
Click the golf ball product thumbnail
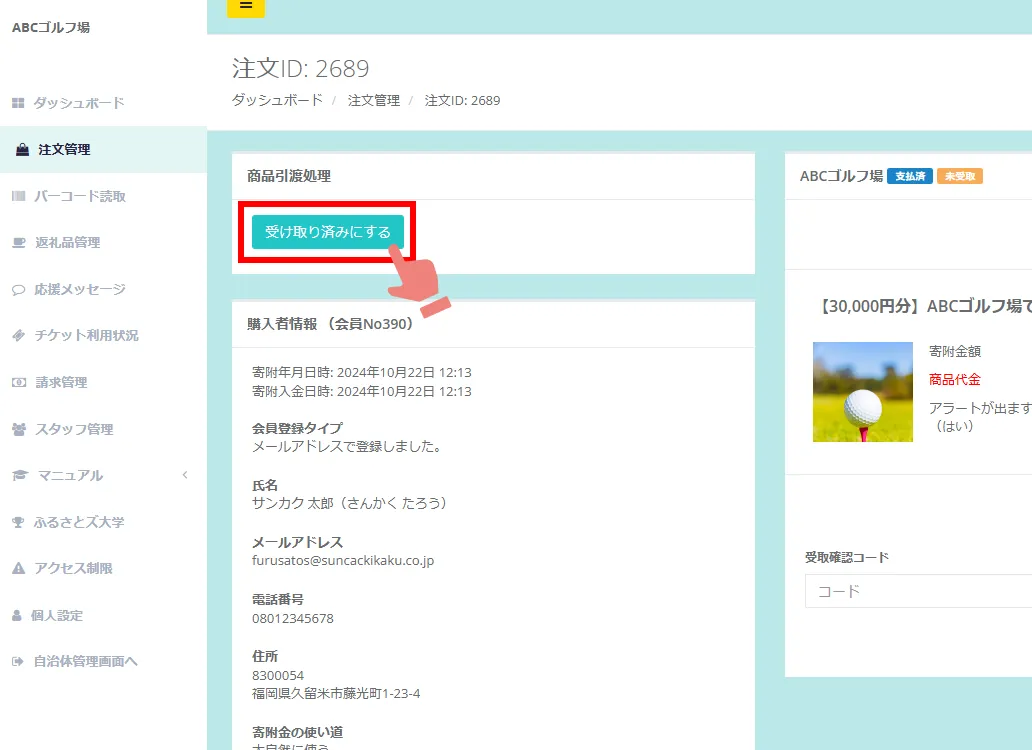(x=862, y=391)
